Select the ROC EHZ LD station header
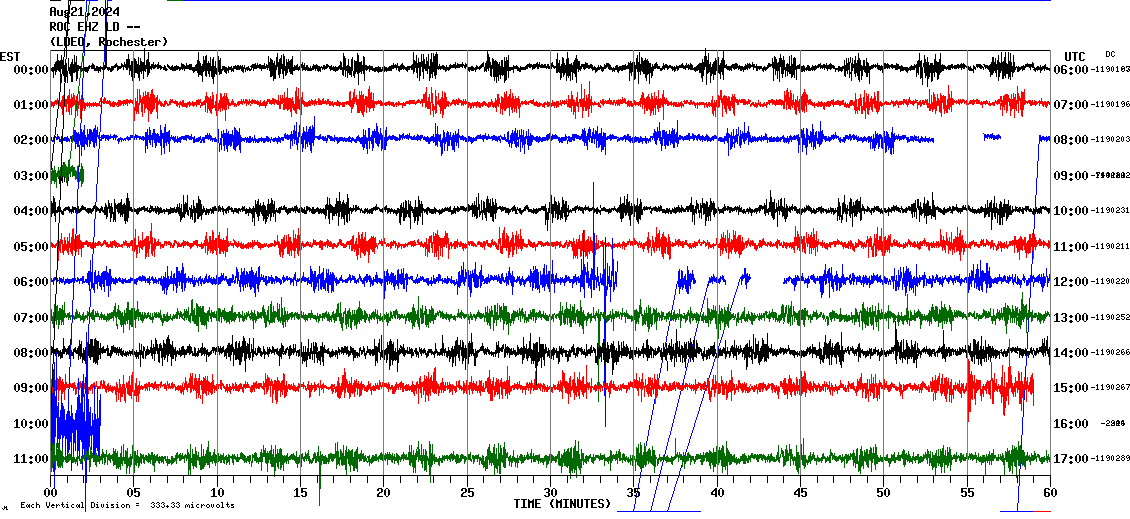The width and height of the screenshot is (1130, 519). coord(94,27)
